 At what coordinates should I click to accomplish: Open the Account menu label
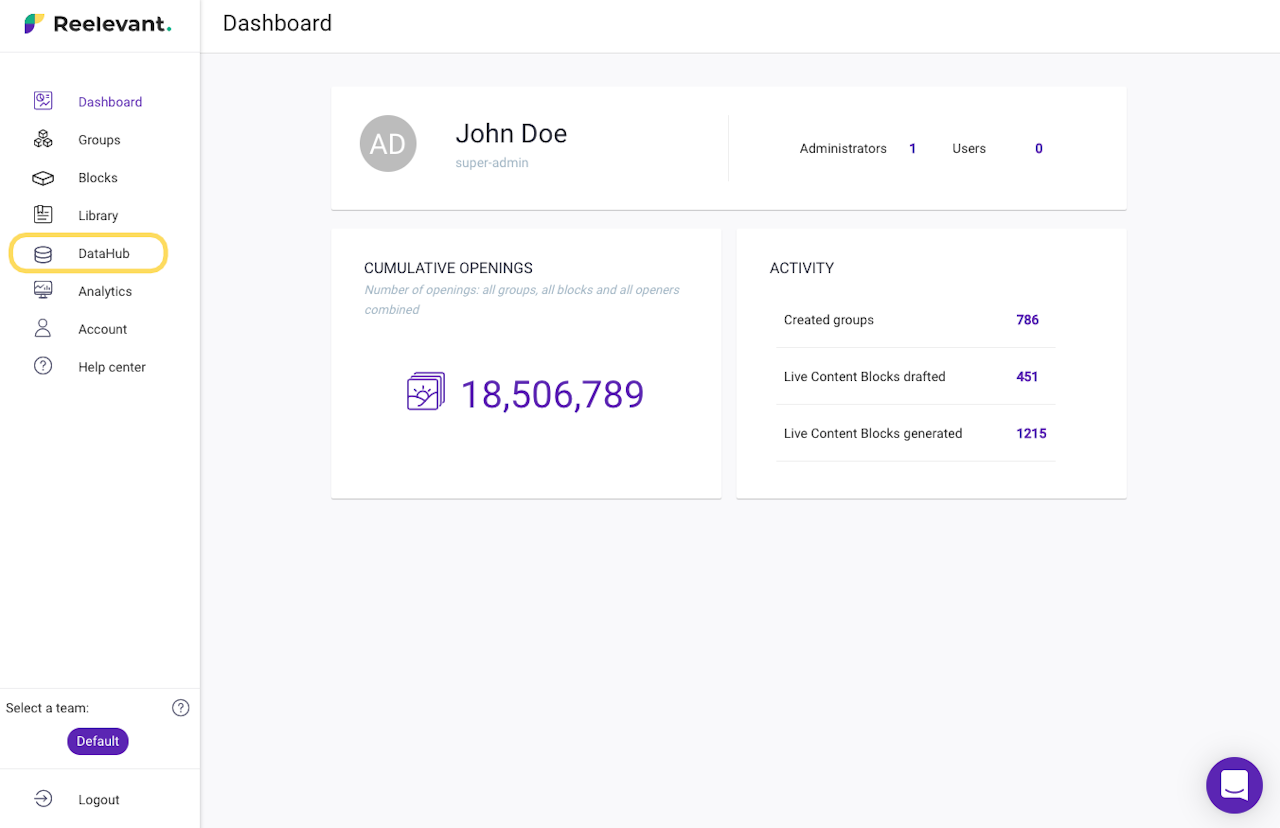click(x=103, y=329)
